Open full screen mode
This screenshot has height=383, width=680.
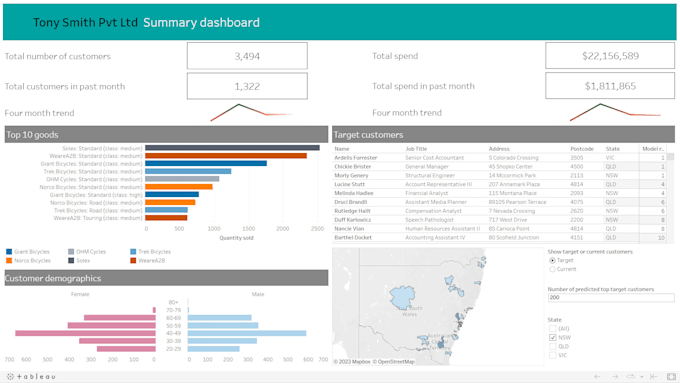click(x=671, y=376)
